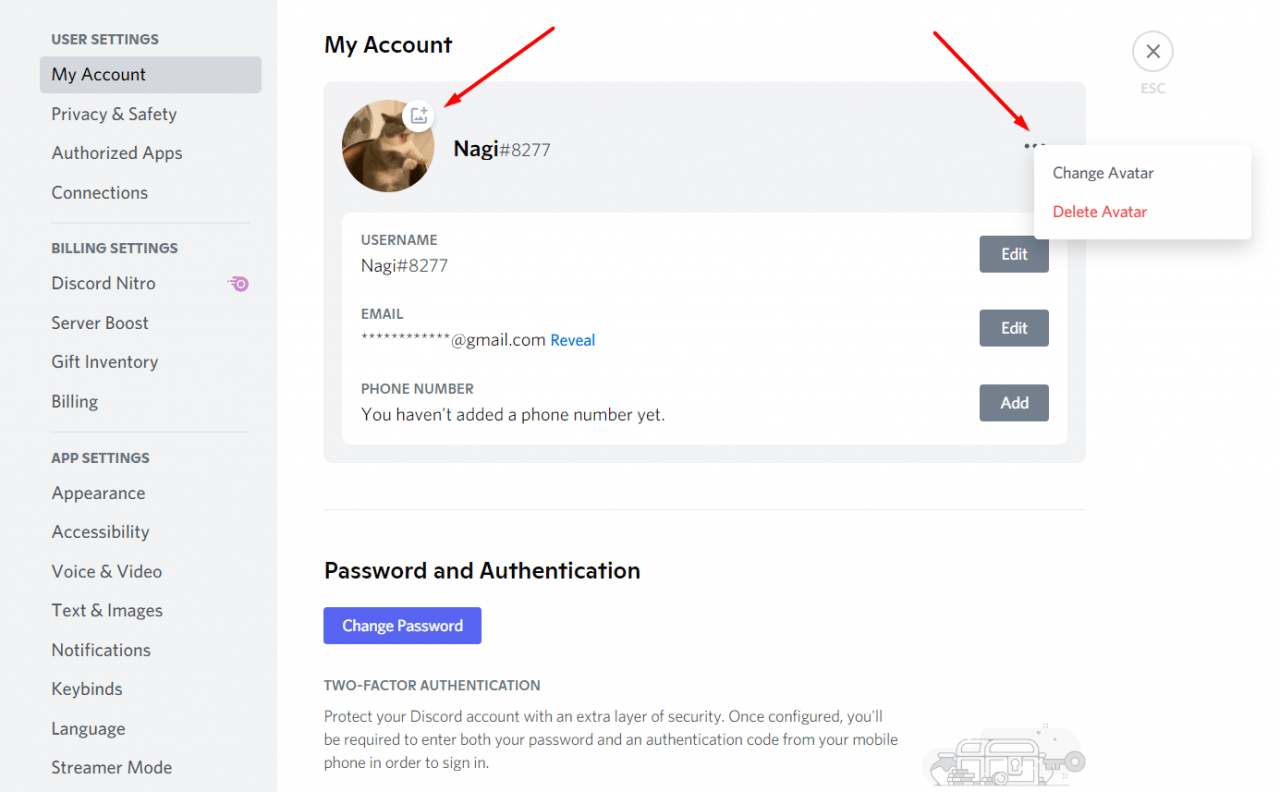View your Connections
Image resolution: width=1280 pixels, height=792 pixels.
click(99, 192)
